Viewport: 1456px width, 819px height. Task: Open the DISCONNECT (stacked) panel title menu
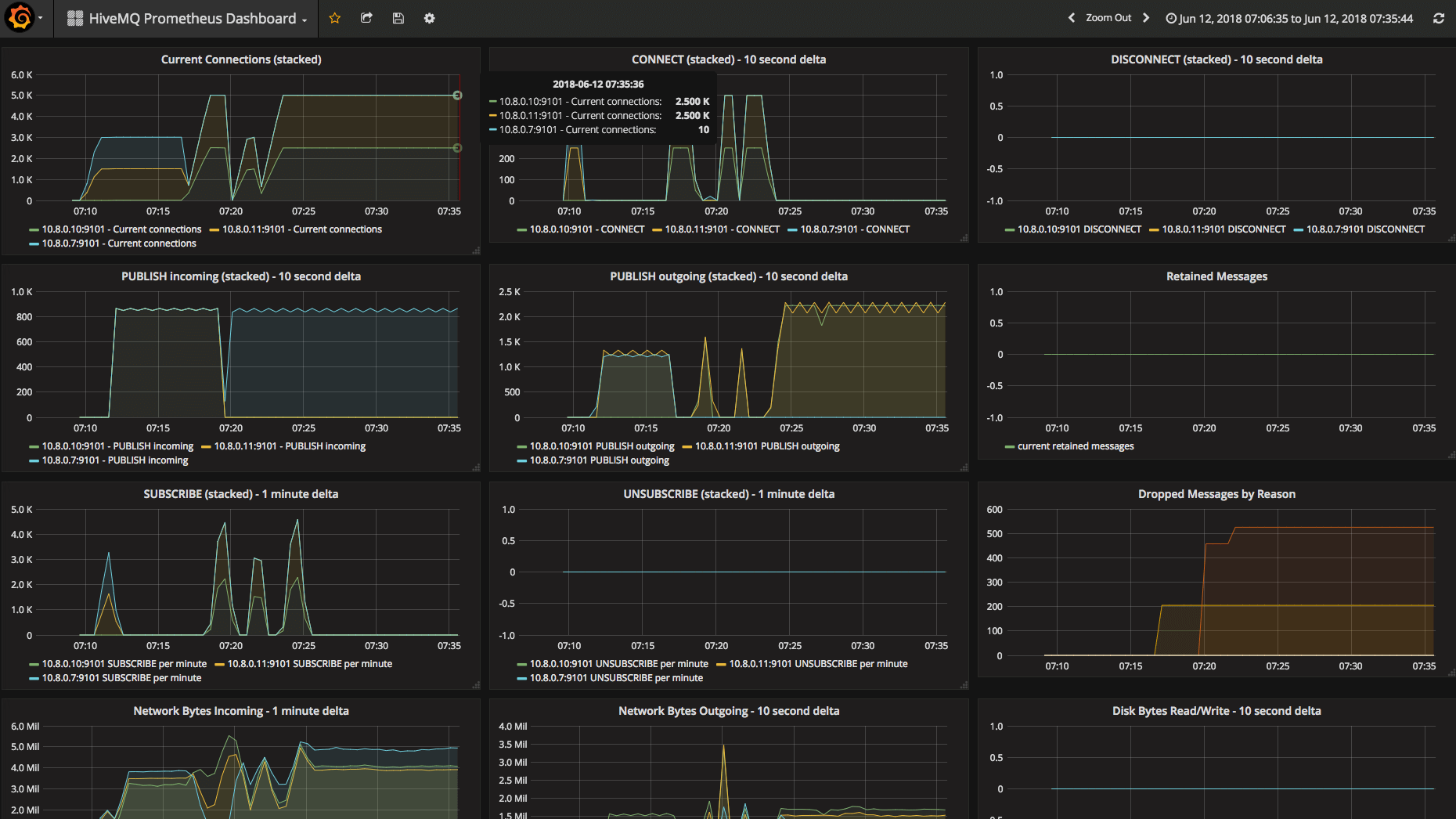tap(1216, 60)
